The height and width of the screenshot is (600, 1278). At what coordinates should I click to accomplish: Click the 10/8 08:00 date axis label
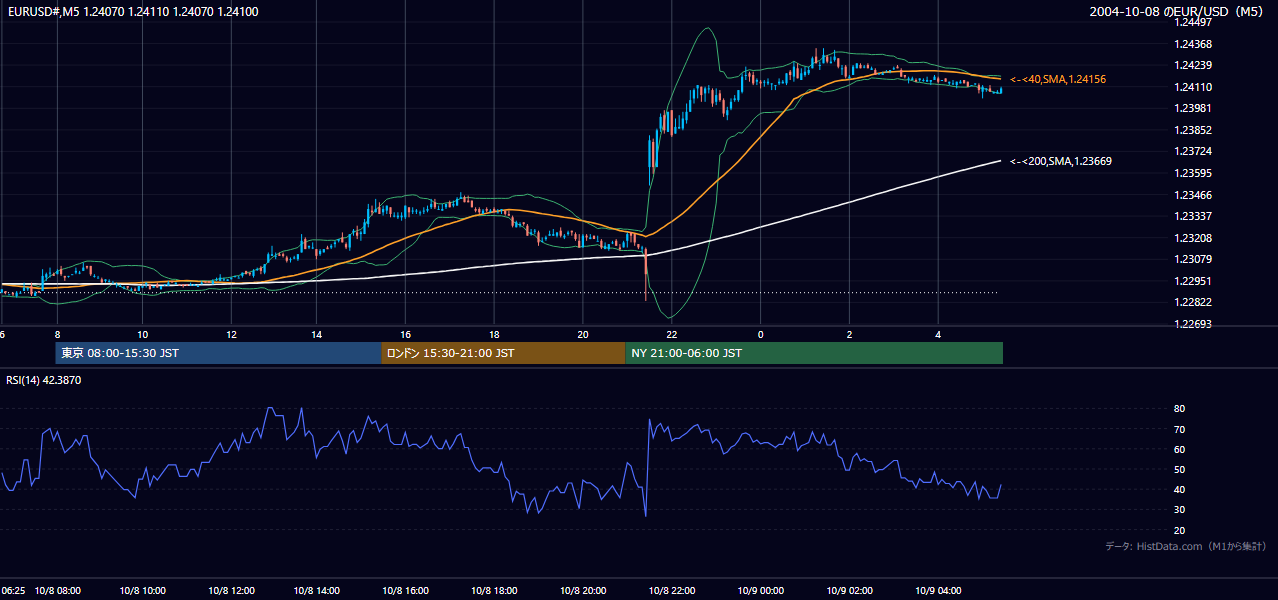pyautogui.click(x=58, y=591)
